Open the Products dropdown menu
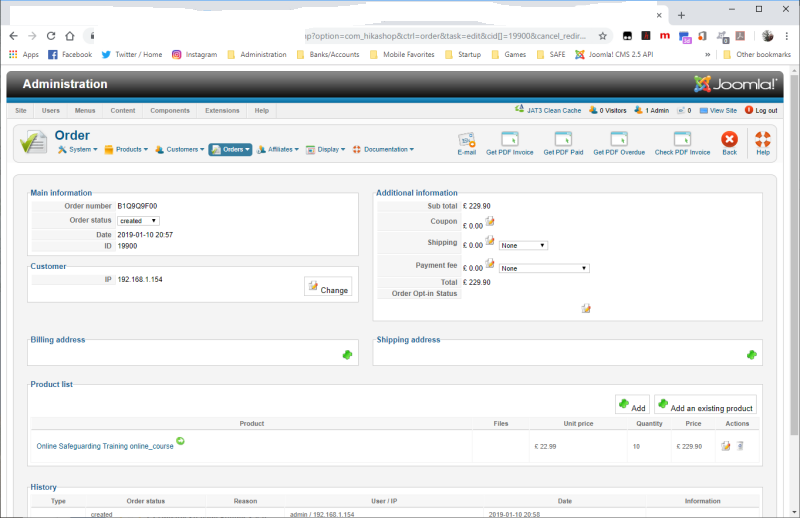Viewport: 800px width, 518px height. 126,150
